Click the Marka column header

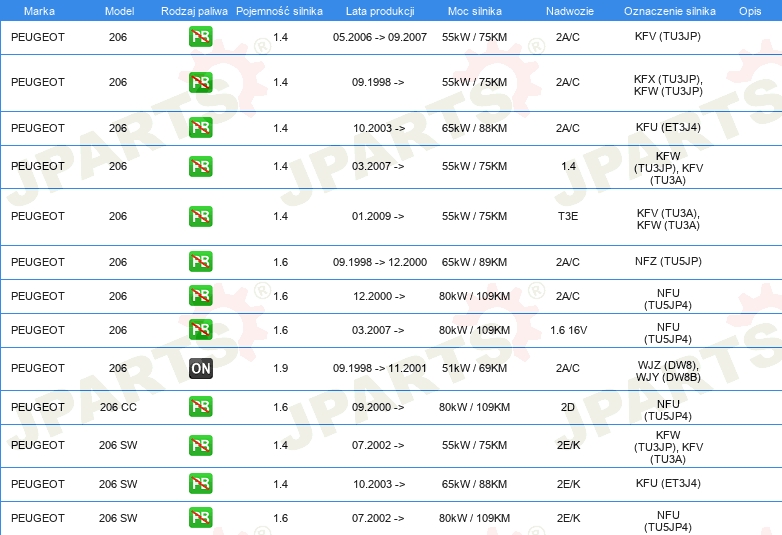point(39,11)
